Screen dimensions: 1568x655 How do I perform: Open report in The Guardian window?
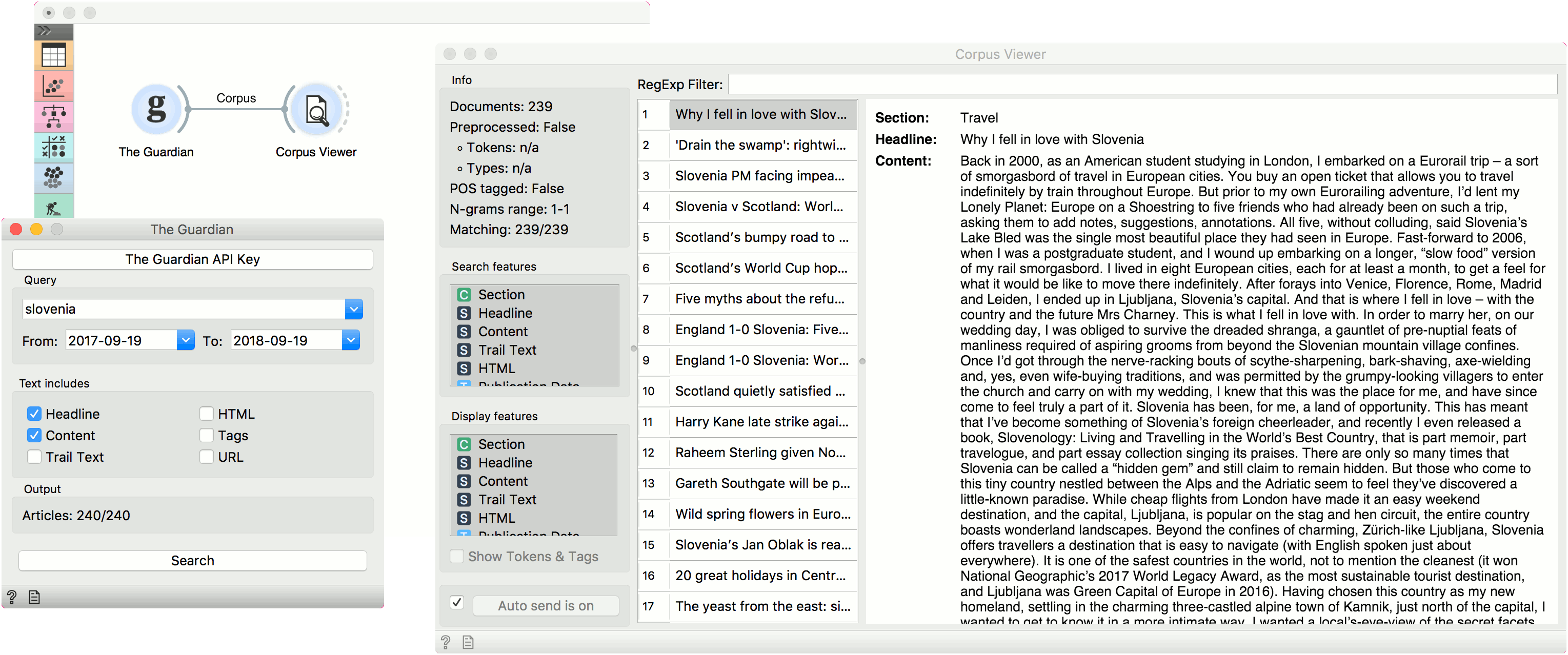[35, 597]
